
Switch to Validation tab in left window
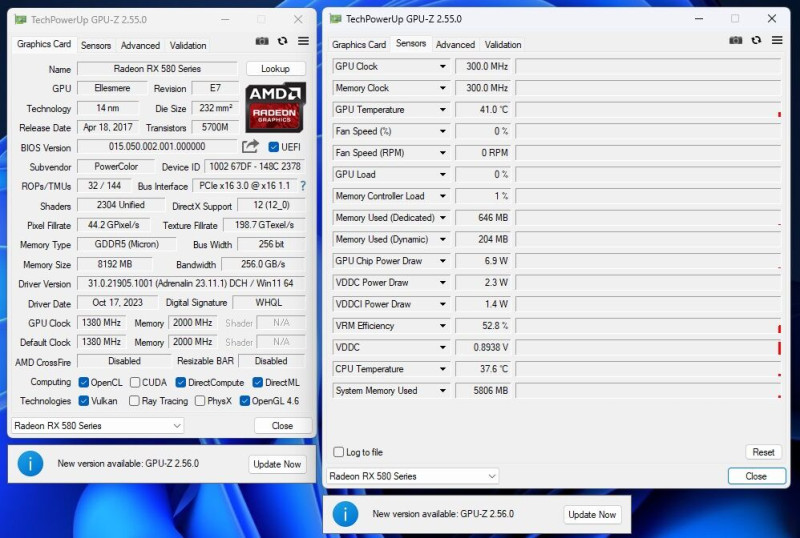point(188,45)
